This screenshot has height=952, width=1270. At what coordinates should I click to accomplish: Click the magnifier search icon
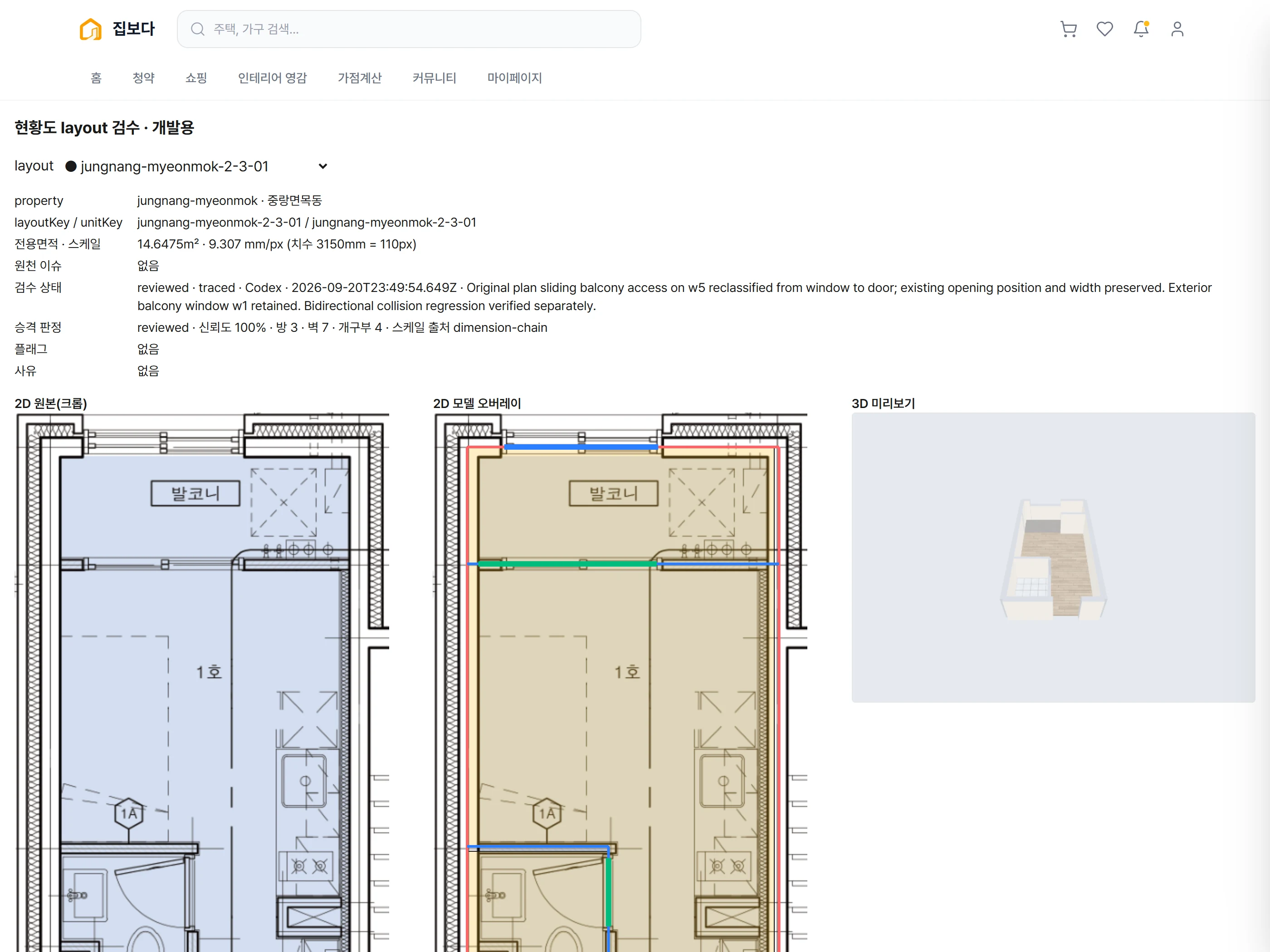point(197,29)
